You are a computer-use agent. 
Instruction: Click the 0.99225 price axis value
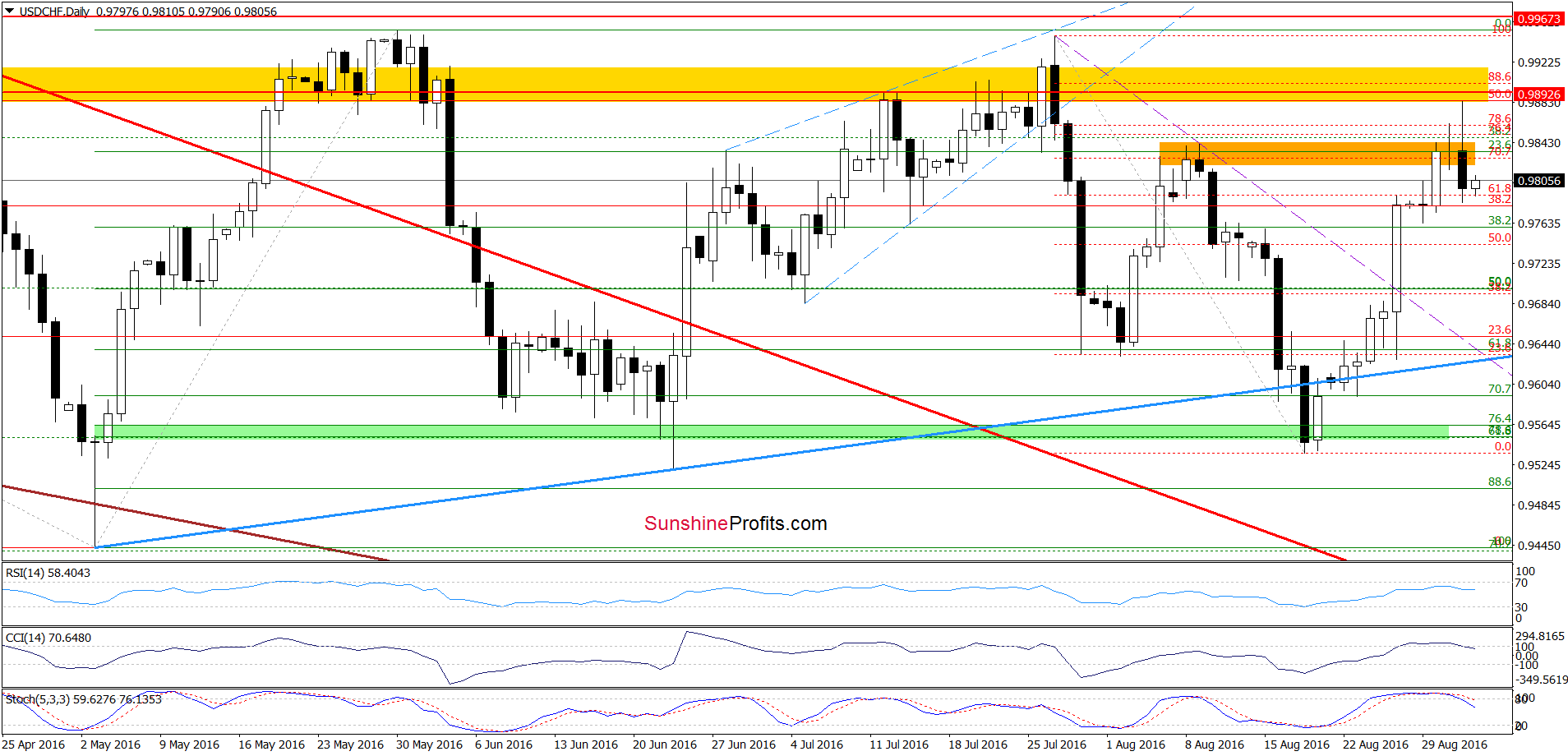click(x=1538, y=62)
